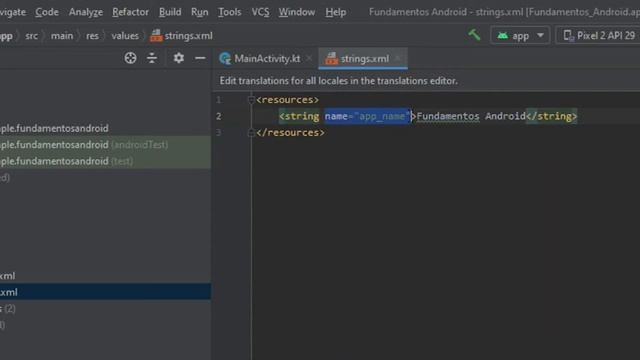Open the Run menu
Image resolution: width=640 pixels, height=360 pixels.
pos(200,12)
